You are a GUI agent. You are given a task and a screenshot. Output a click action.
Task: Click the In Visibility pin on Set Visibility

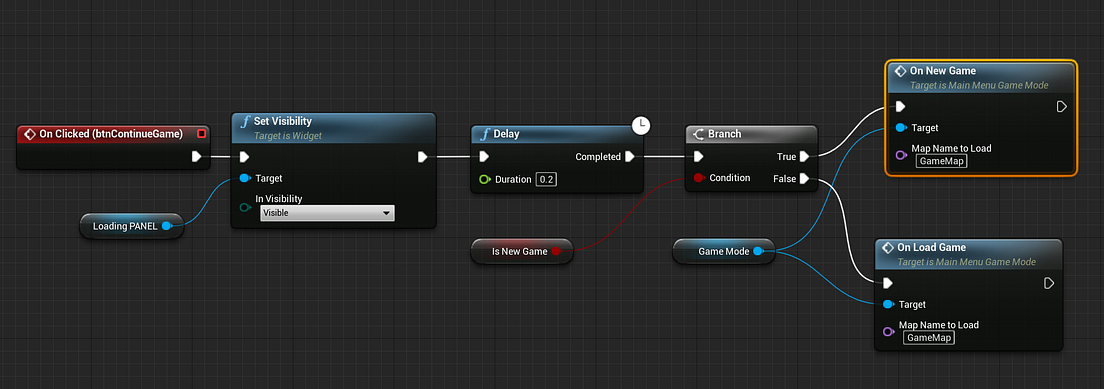(244, 207)
